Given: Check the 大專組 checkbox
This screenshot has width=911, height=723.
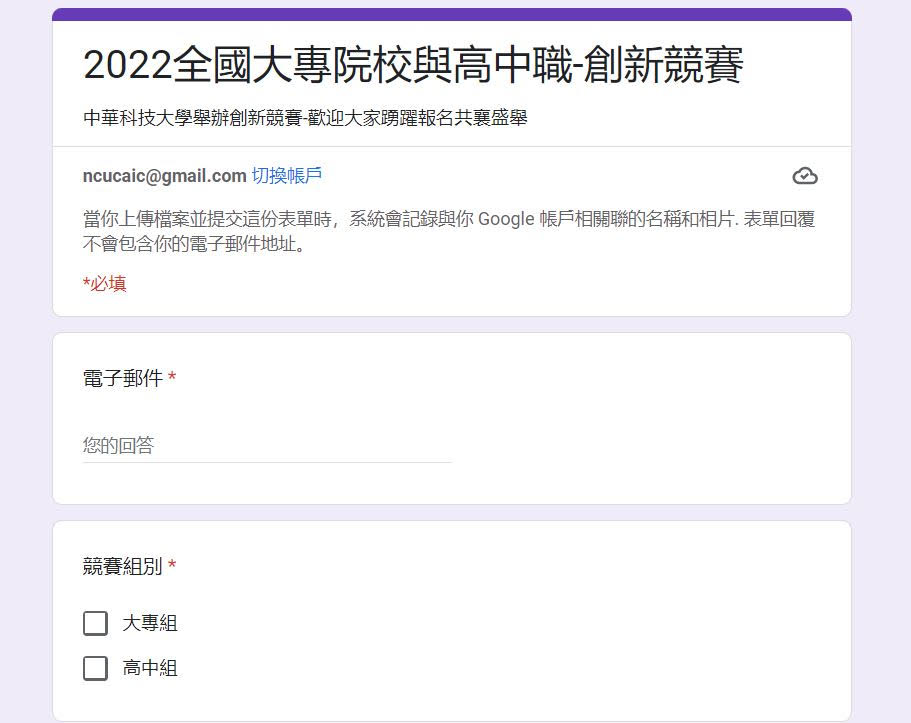Looking at the screenshot, I should tap(95, 623).
